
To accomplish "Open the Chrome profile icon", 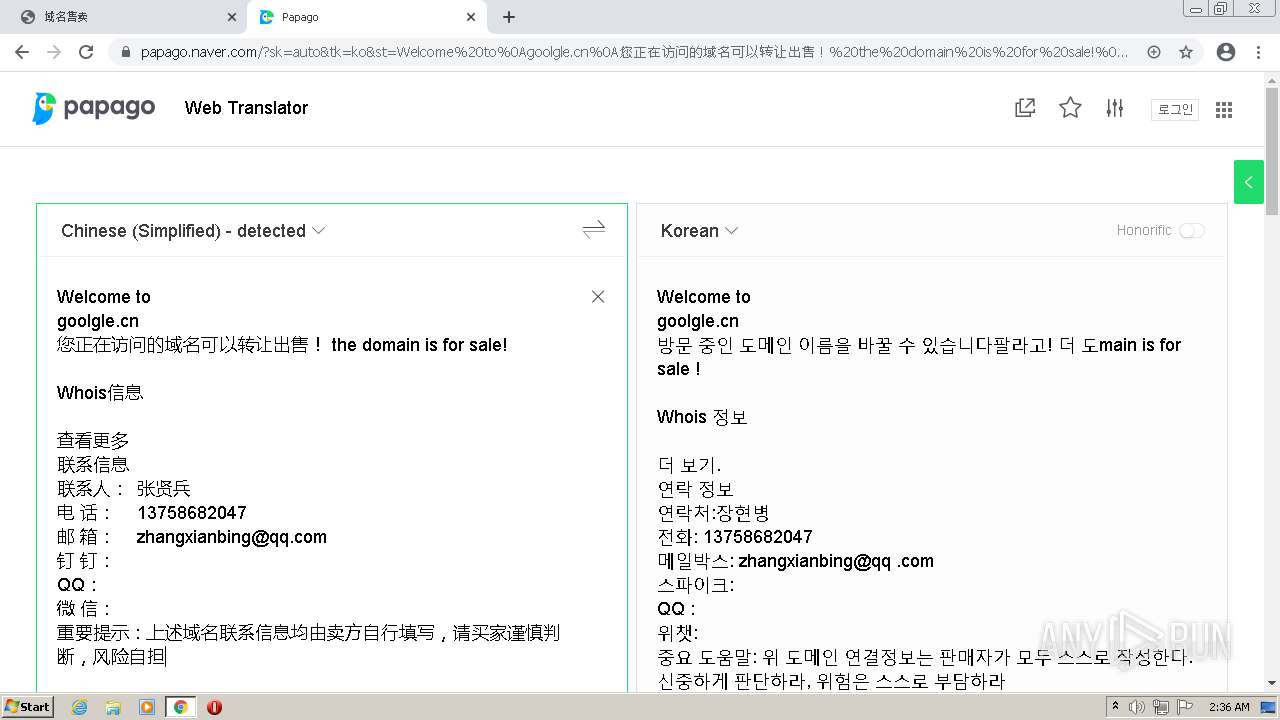I will click(1226, 52).
